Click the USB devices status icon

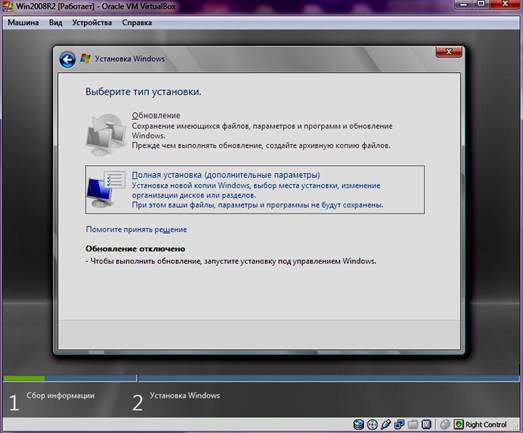(386, 424)
